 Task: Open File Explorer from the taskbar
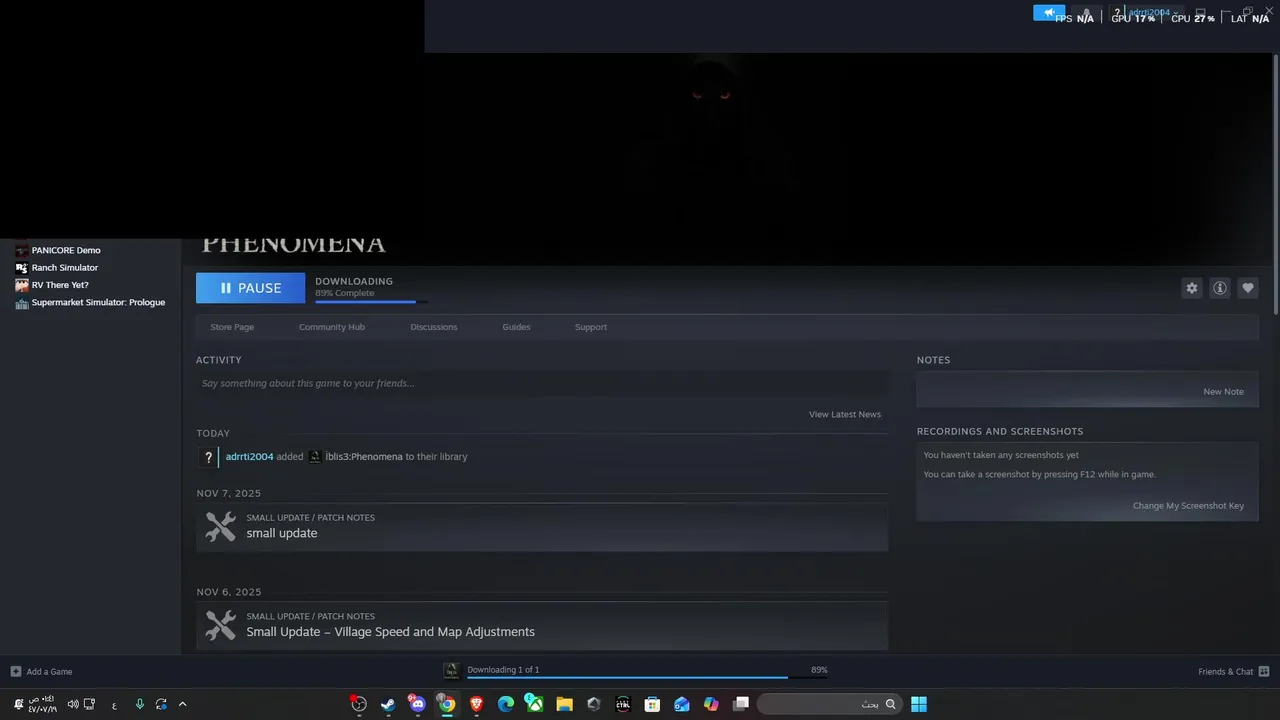tap(564, 704)
